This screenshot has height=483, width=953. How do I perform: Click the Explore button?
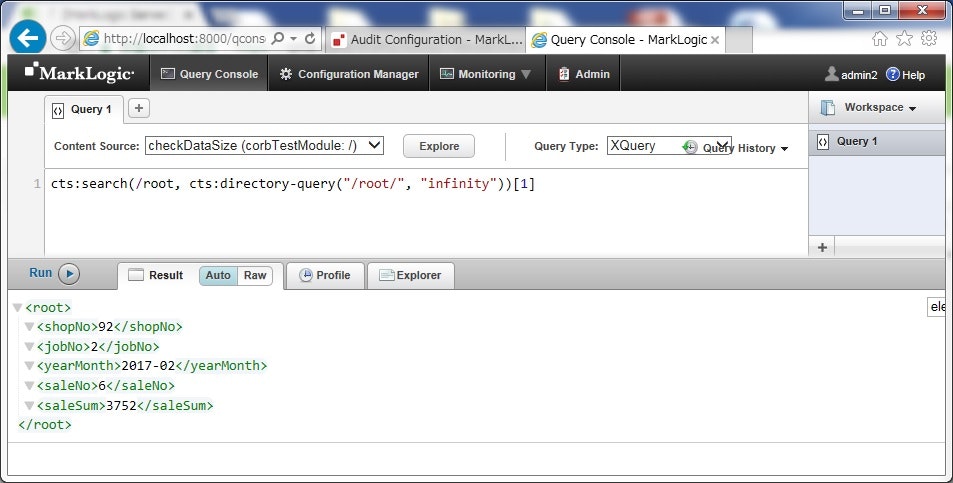click(439, 146)
